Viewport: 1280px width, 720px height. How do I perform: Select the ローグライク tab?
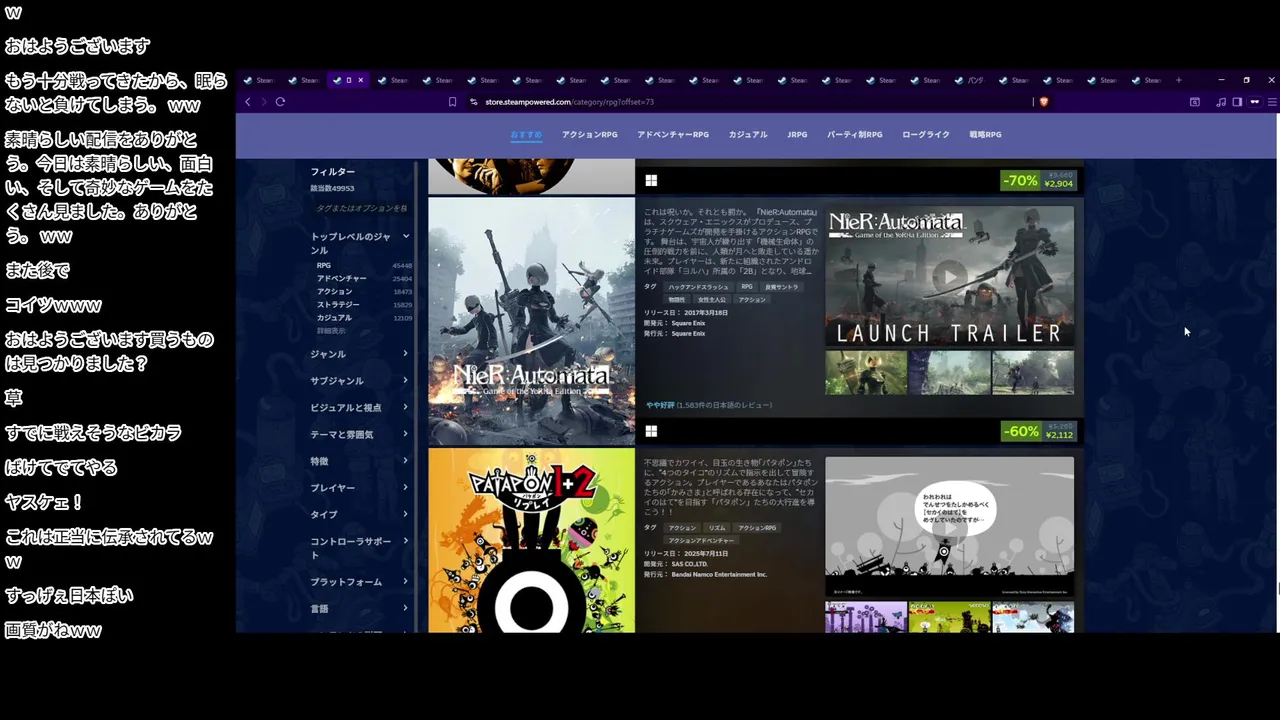pos(926,134)
